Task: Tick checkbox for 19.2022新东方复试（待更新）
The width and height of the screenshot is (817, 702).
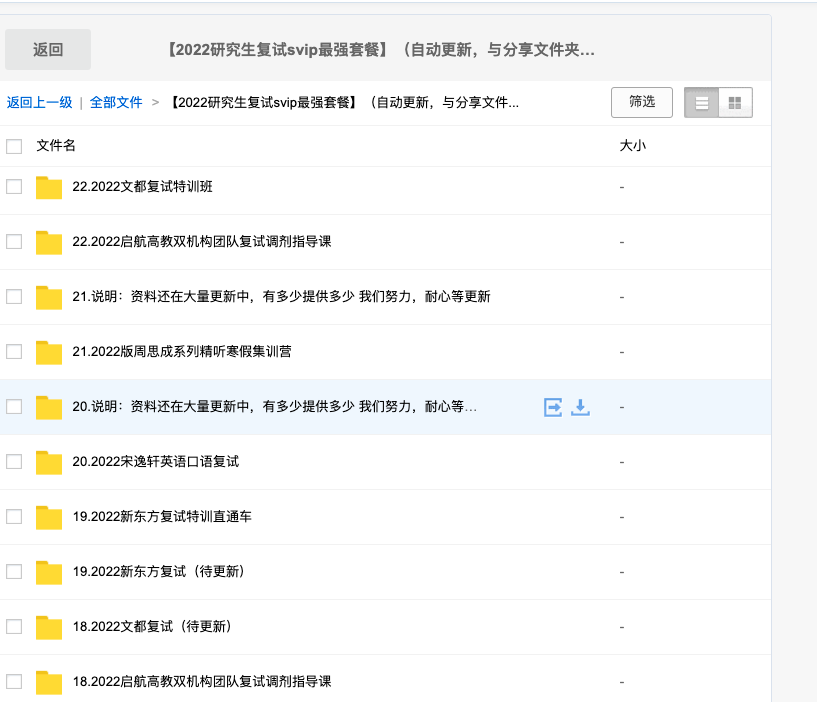Action: click(x=14, y=572)
